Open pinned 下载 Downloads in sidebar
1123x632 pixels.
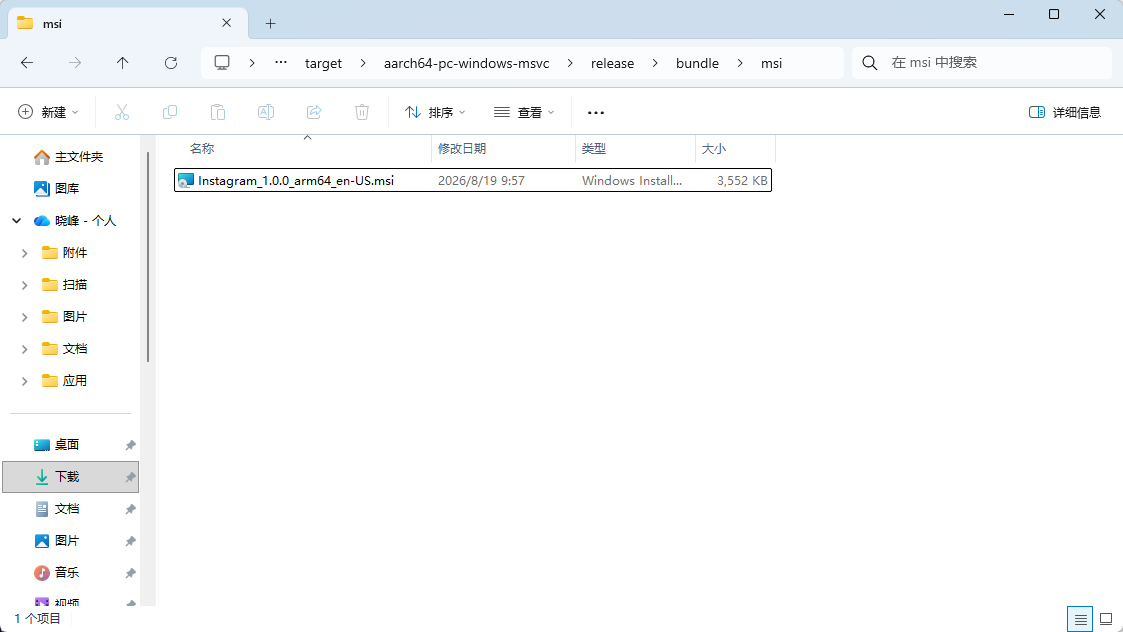[70, 477]
